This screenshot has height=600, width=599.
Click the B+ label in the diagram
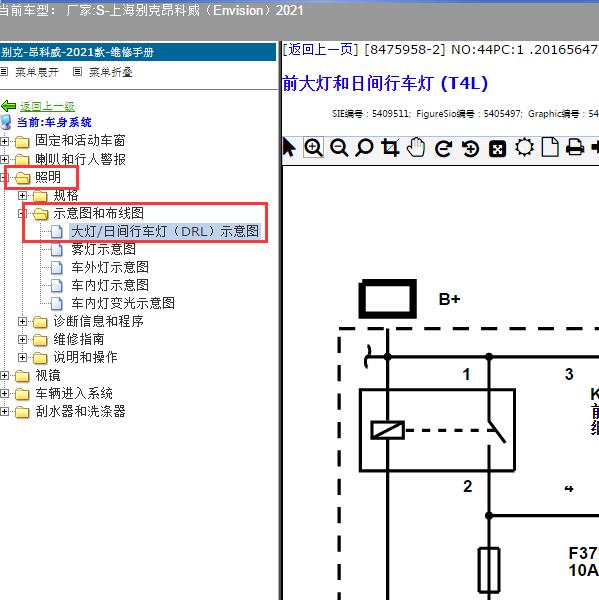[x=449, y=299]
